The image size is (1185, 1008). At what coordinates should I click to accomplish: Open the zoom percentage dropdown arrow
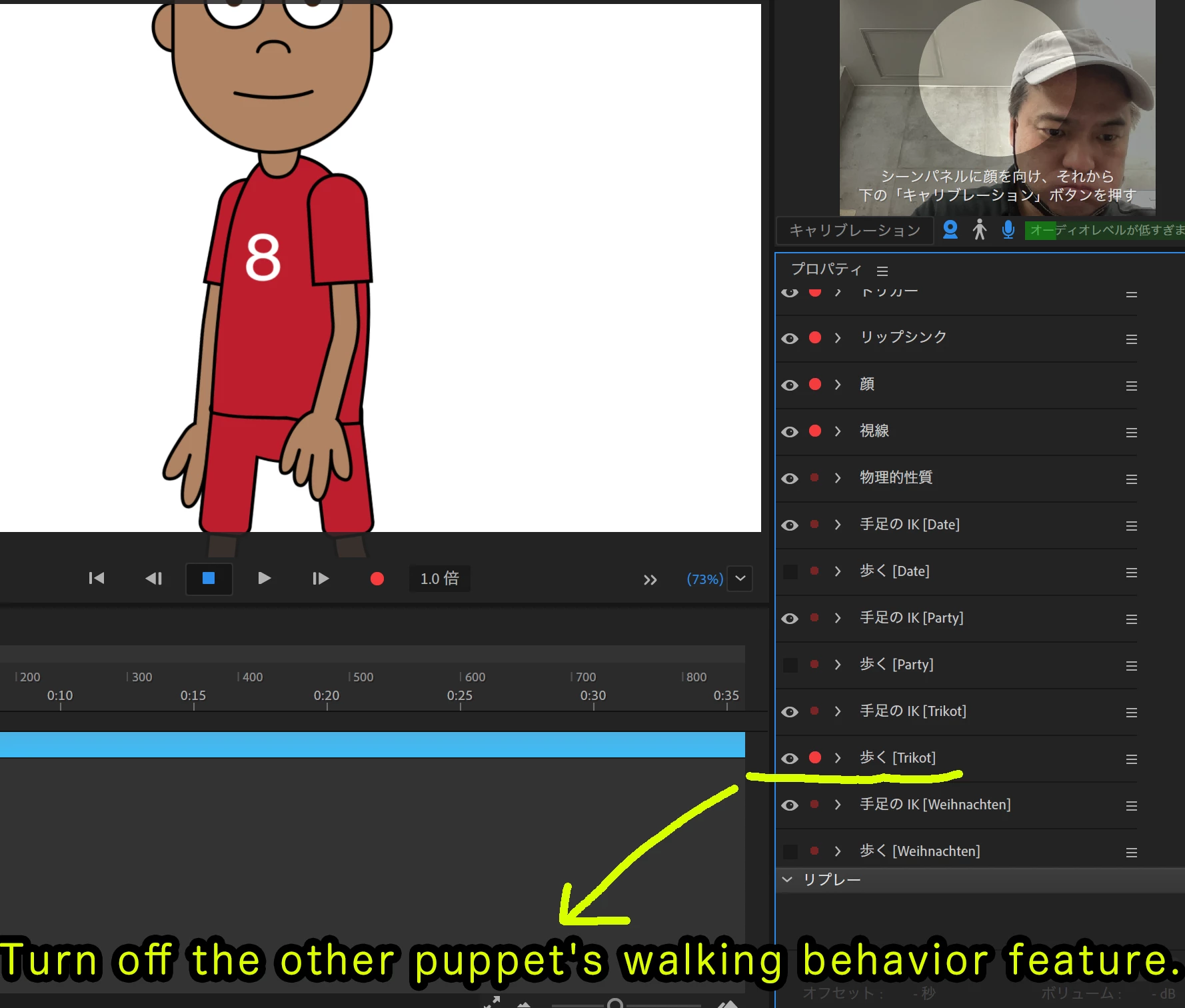[x=740, y=579]
